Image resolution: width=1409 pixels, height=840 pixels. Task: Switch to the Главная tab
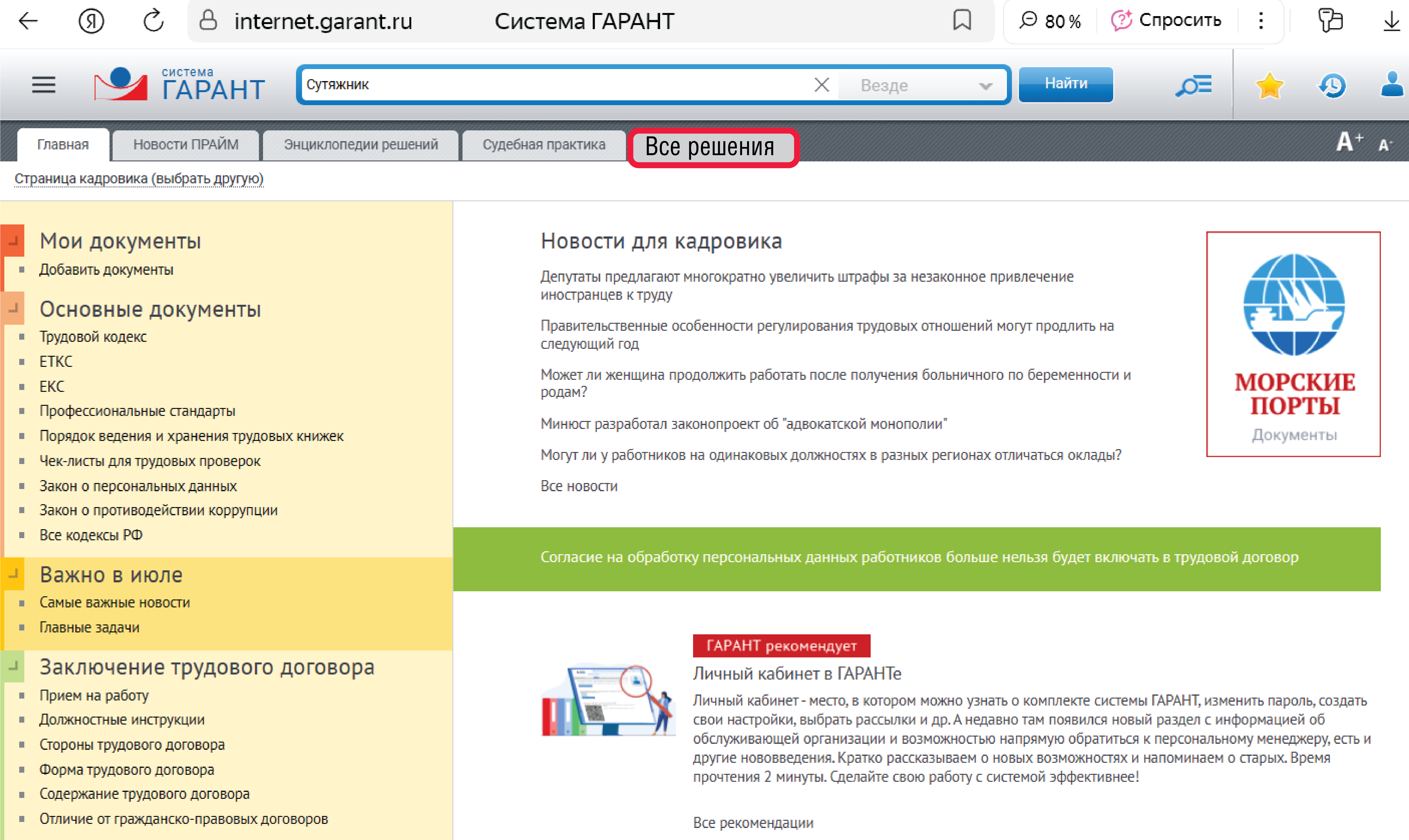pyautogui.click(x=63, y=145)
